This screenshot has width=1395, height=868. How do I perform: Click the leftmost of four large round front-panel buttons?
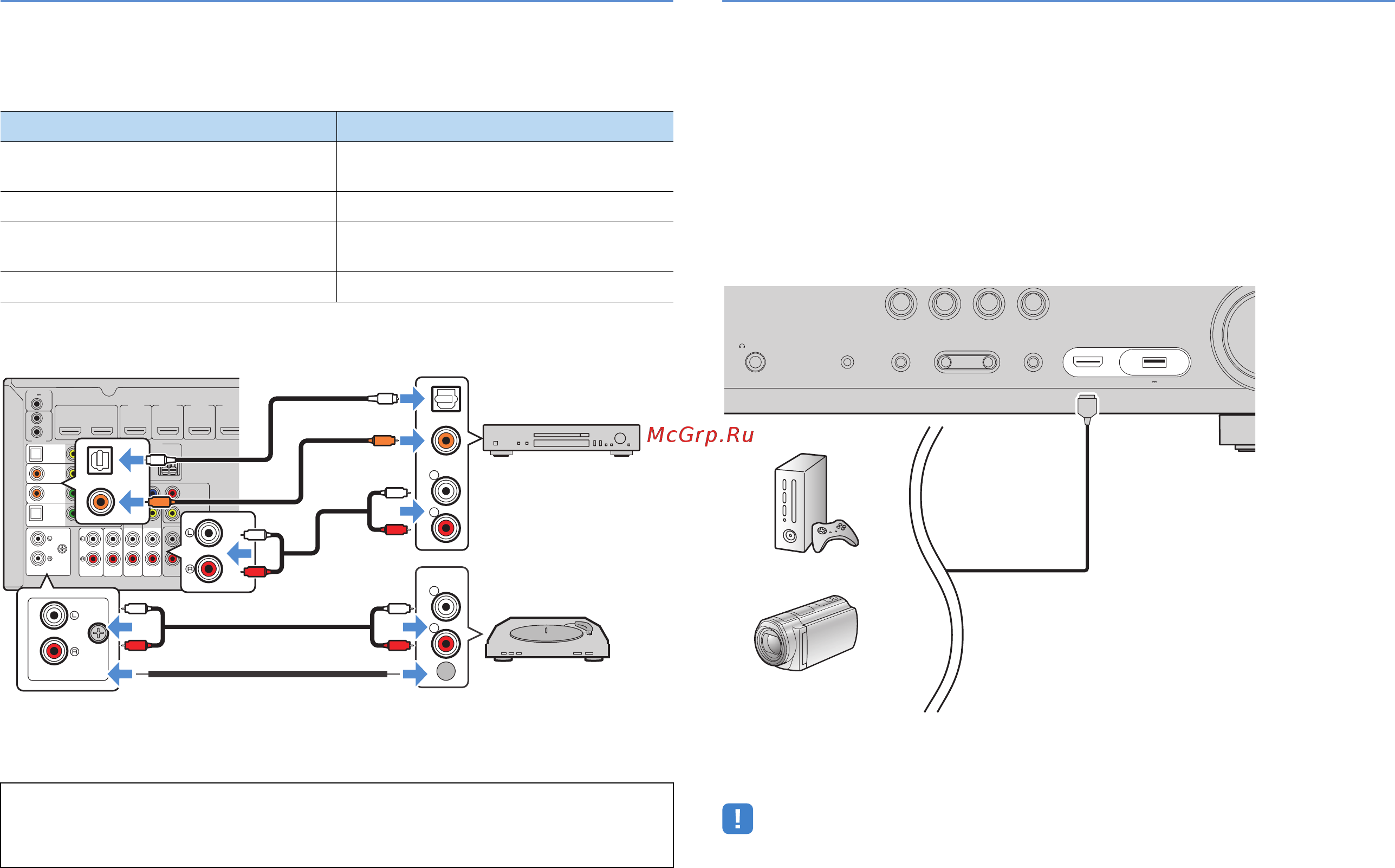pyautogui.click(x=901, y=303)
